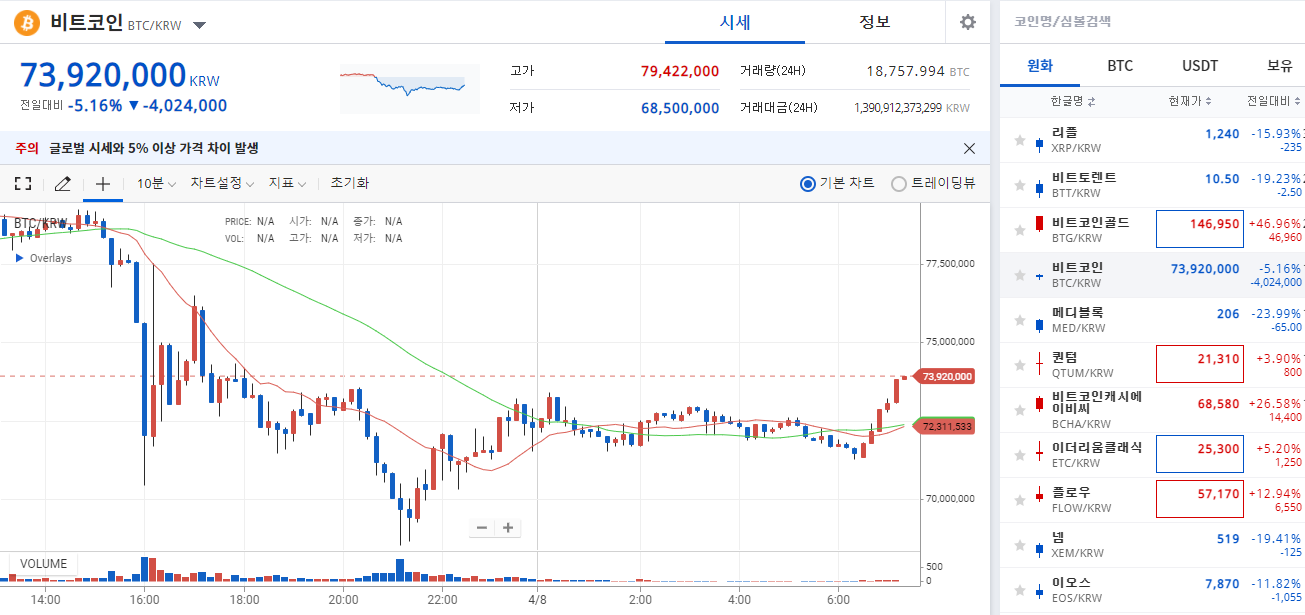
Task: Open 비트코인골드 BTG/KRW row
Action: coord(1152,230)
